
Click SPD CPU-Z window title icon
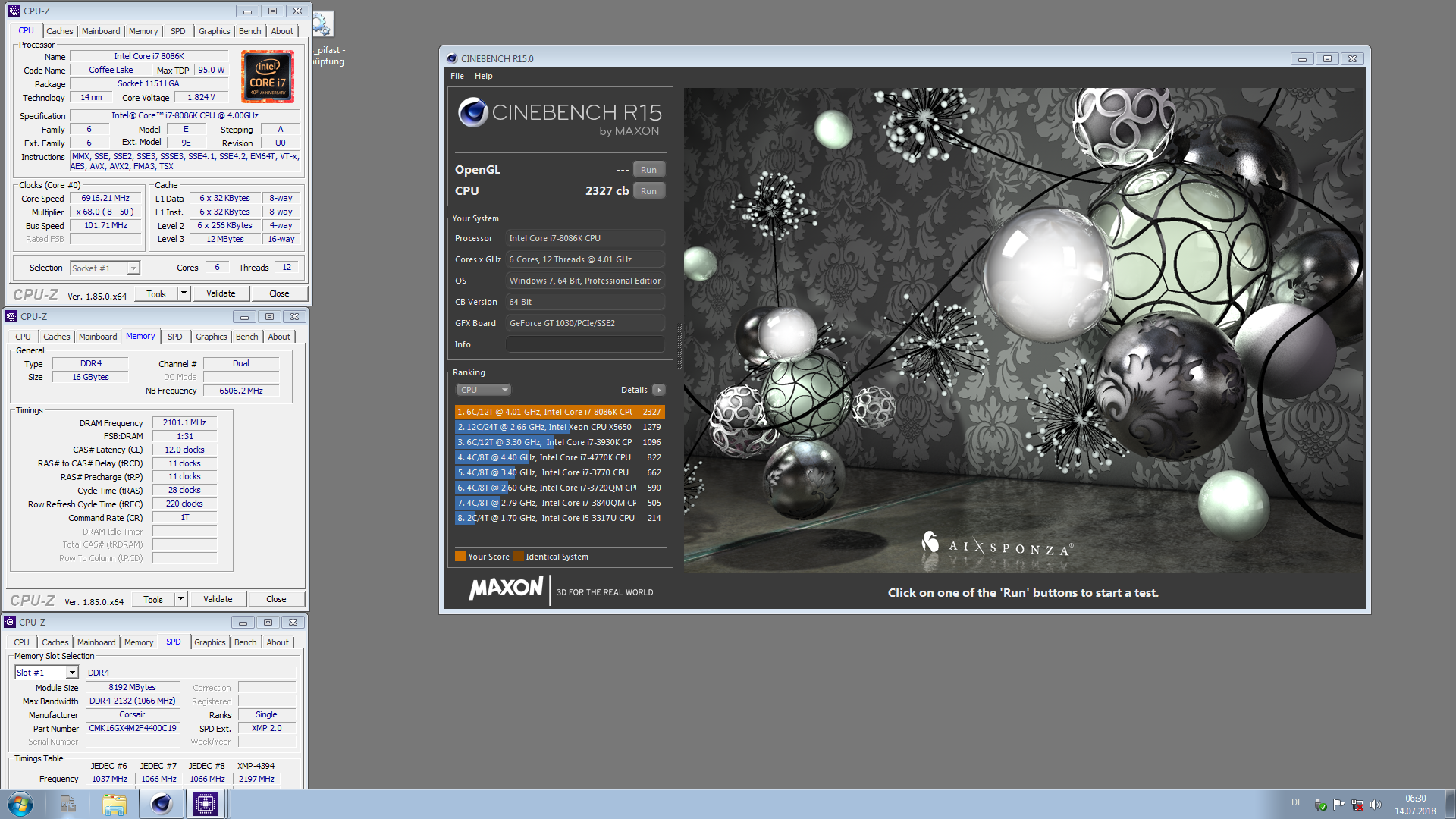[10, 622]
